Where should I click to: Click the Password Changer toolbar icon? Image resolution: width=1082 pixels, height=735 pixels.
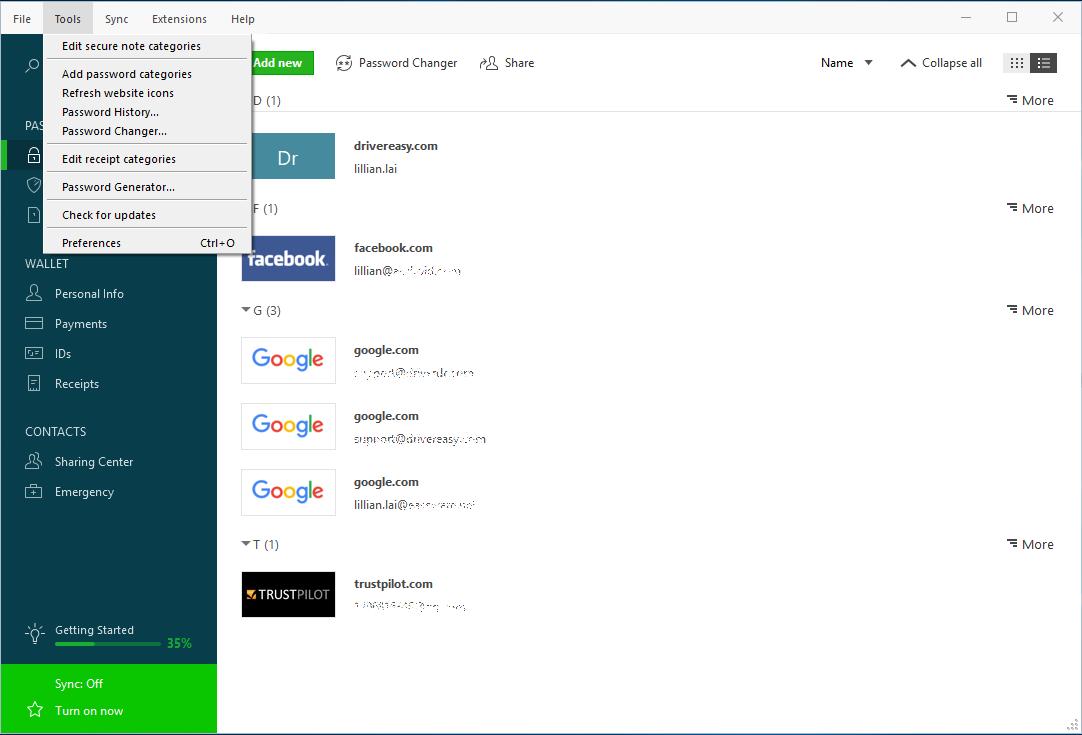point(344,63)
